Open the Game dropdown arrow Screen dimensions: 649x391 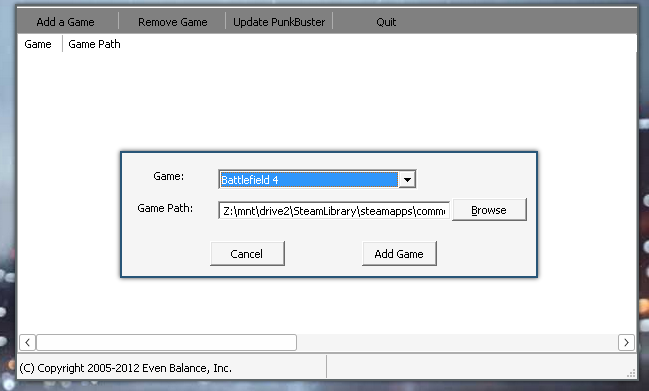tap(407, 180)
